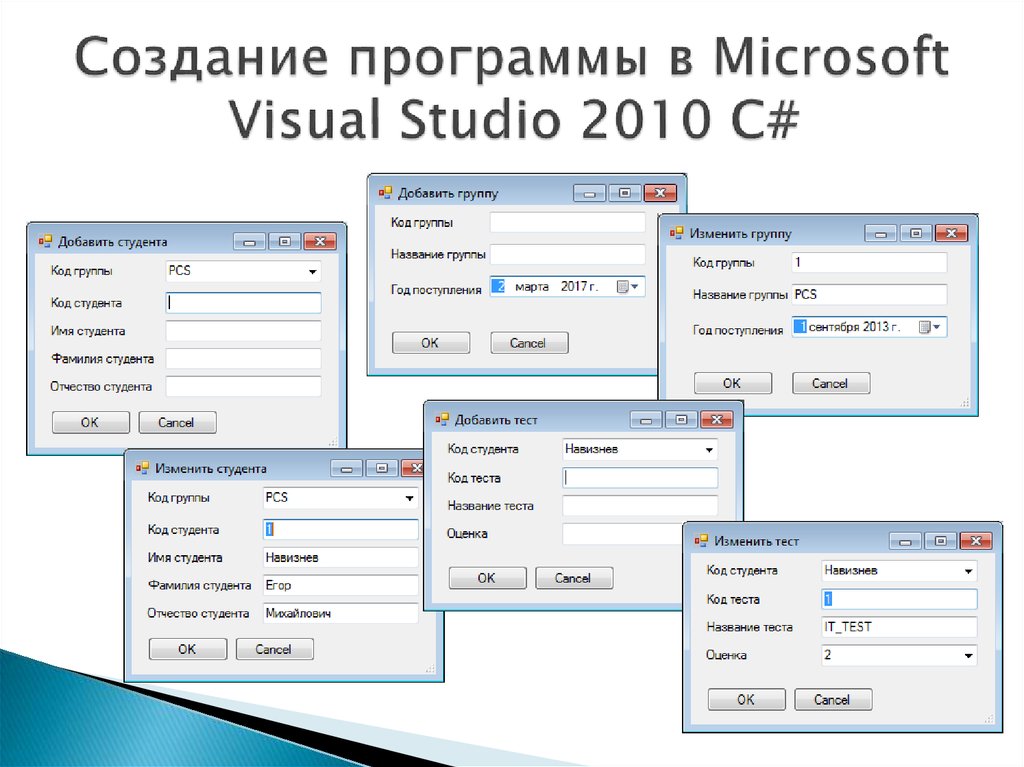Focus Название теста field in Добавить тест
Viewport: 1024px width, 767px height.
click(x=640, y=506)
